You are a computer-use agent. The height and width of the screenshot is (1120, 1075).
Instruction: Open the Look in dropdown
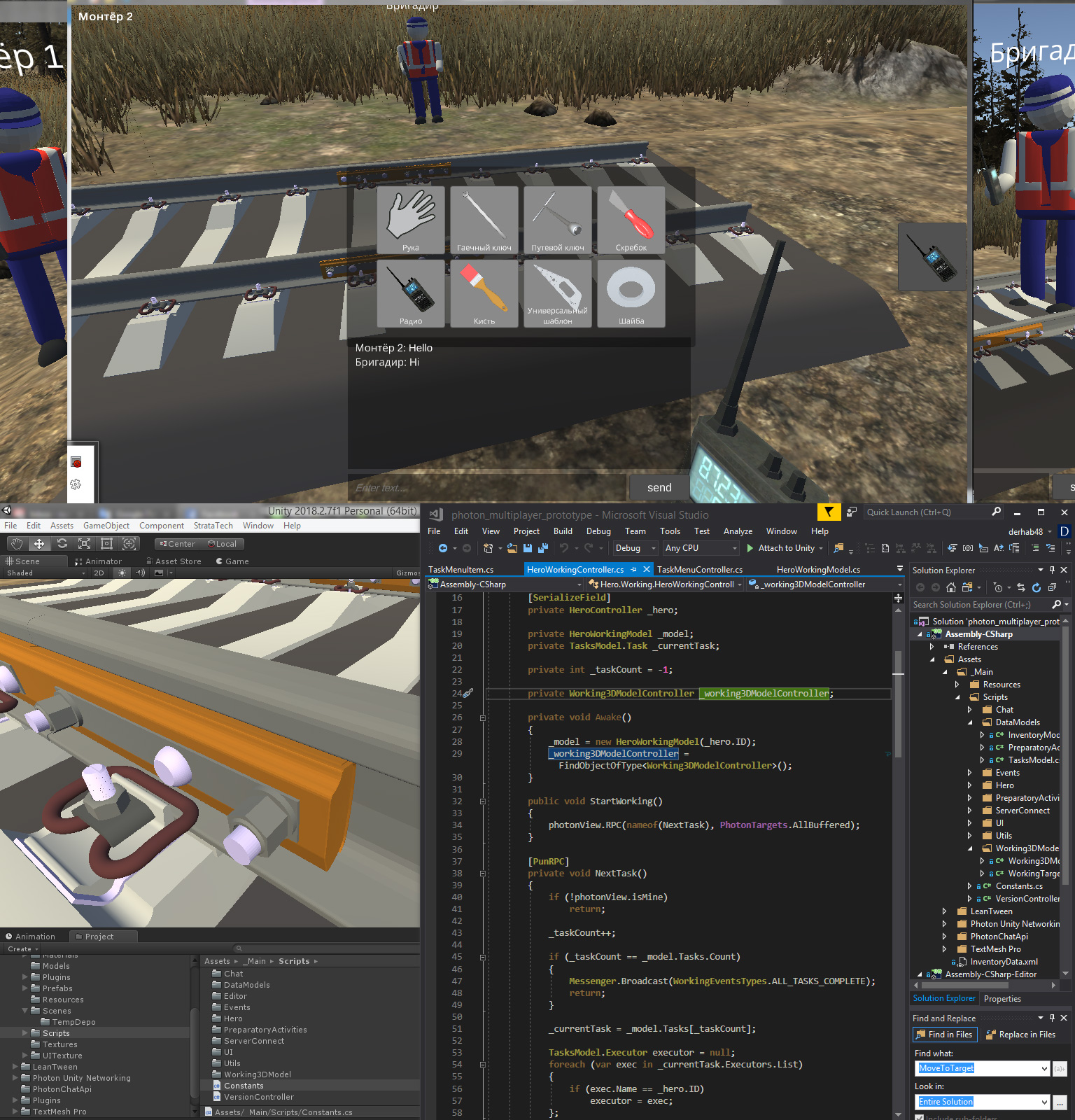point(1045,1102)
